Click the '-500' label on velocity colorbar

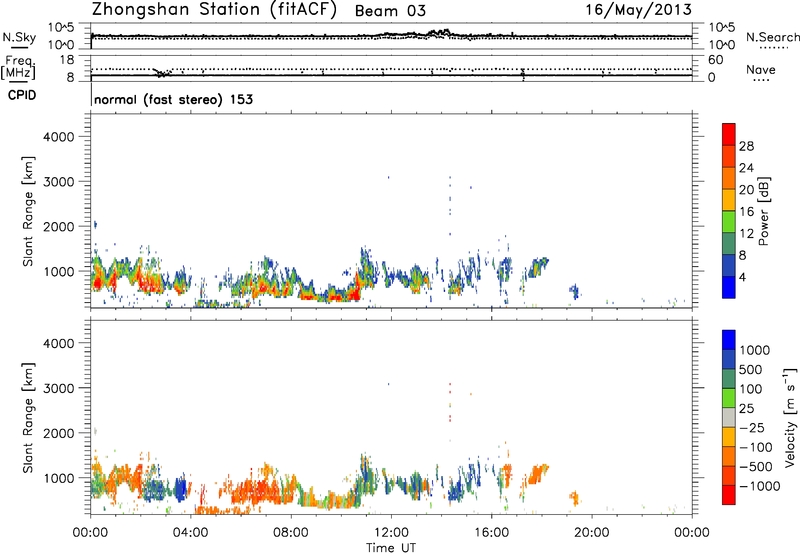coord(756,467)
